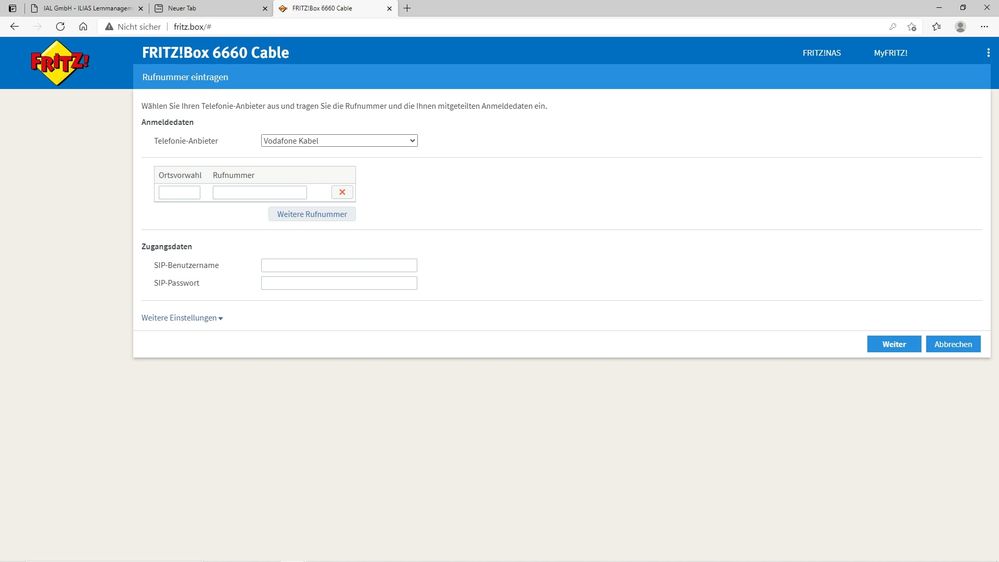Close the IAL GmbH ILIAS tab

(141, 8)
